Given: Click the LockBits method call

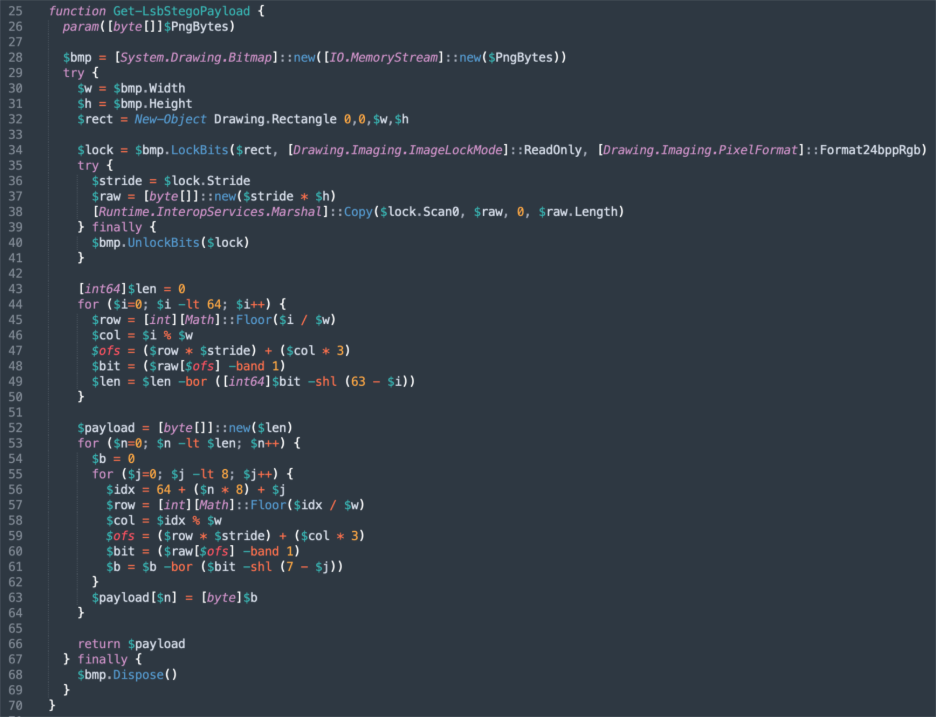Looking at the screenshot, I should point(202,150).
